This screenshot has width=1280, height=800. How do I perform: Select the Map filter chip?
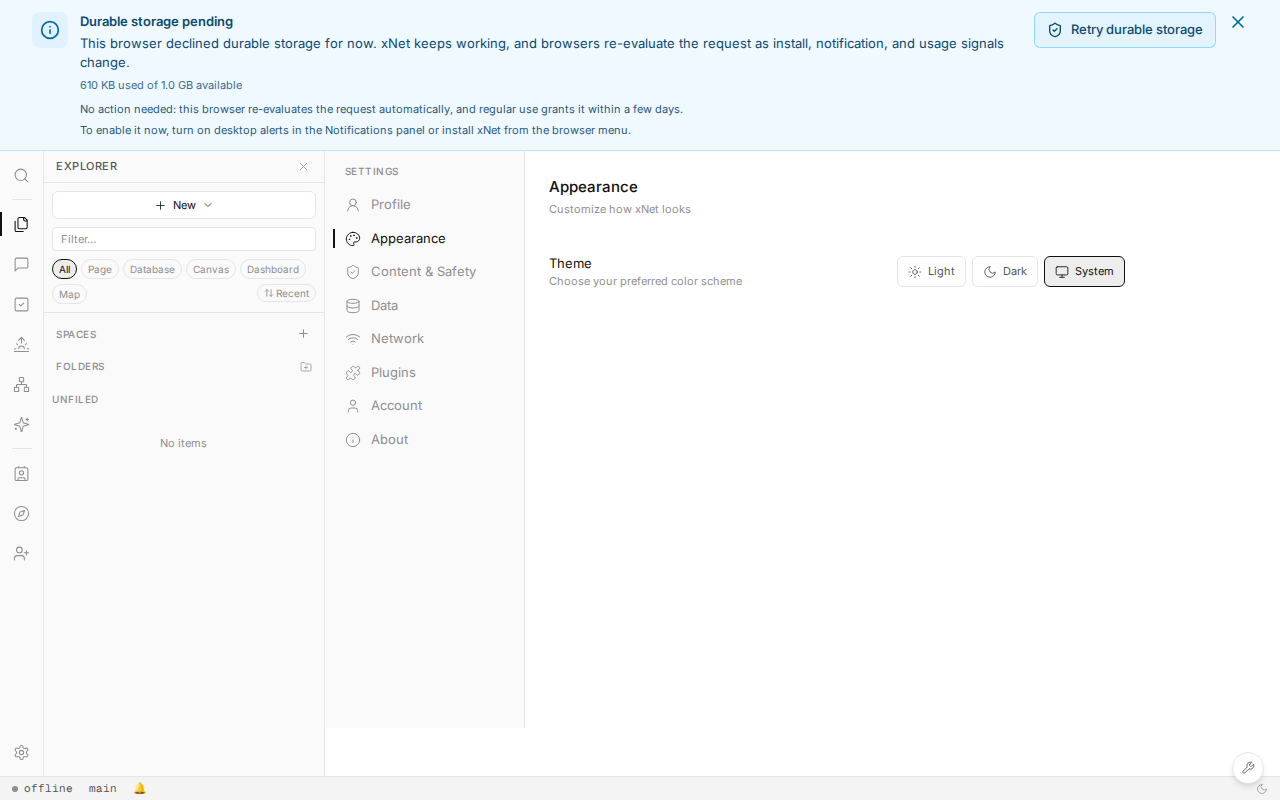[69, 294]
